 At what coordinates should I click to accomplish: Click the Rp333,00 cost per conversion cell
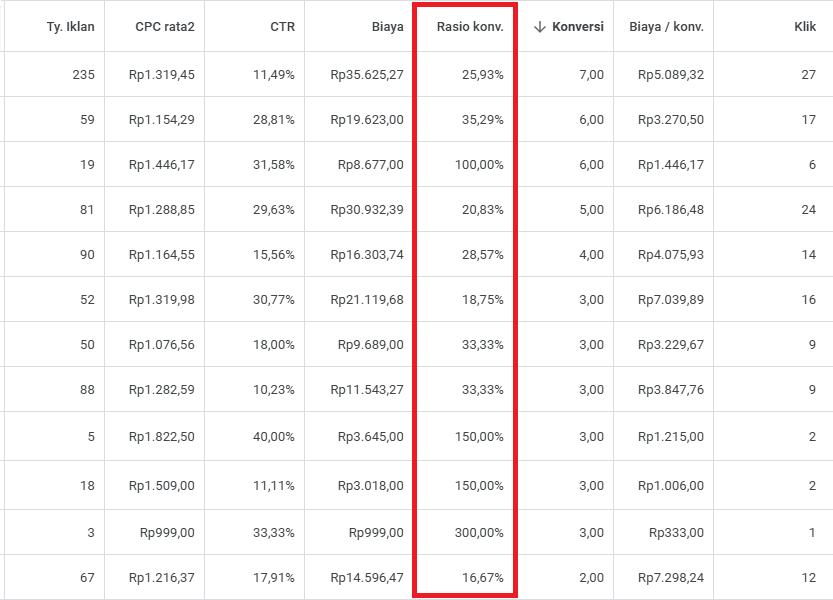(676, 533)
